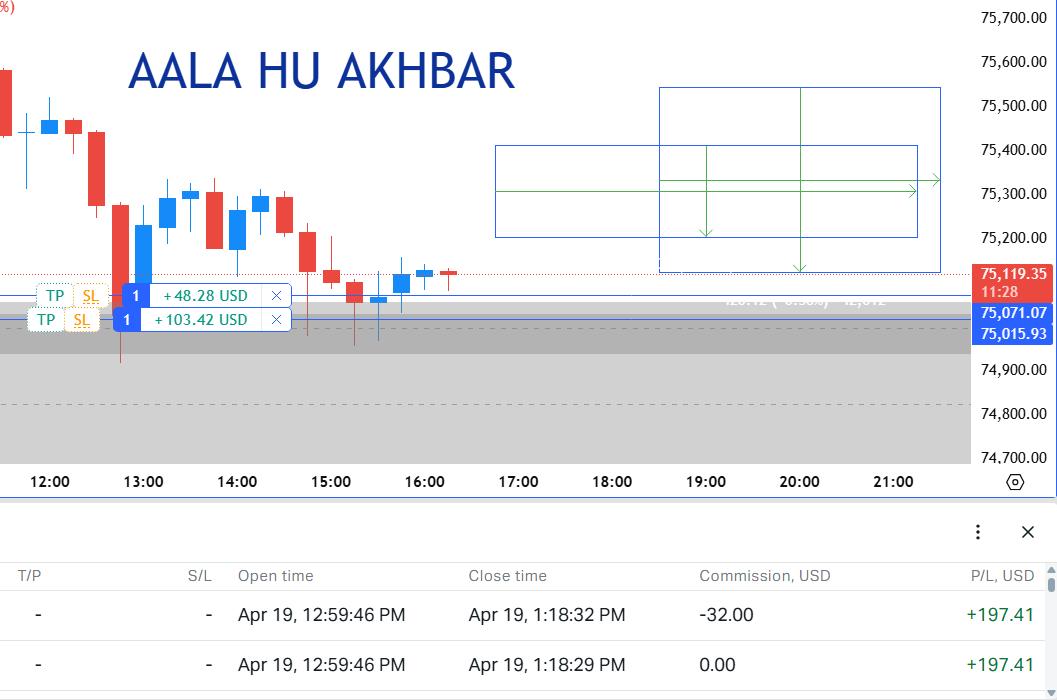
Task: Sort by Commission, USD column header
Action: coord(764,576)
